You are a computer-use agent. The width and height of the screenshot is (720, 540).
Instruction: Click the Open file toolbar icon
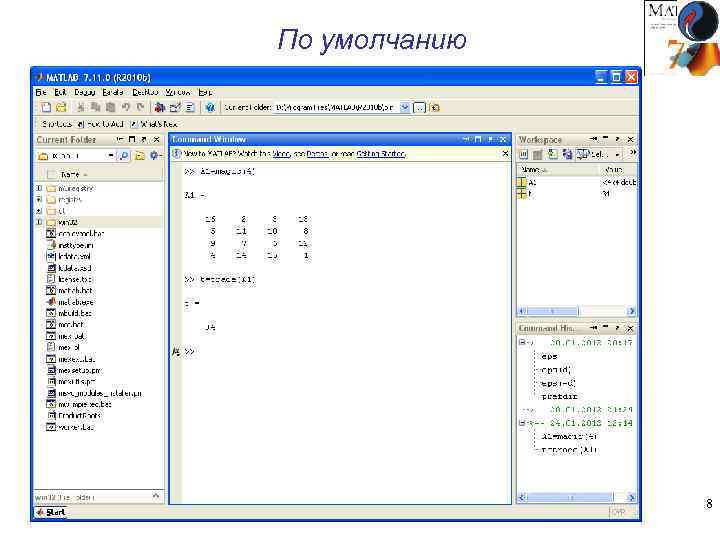[61, 107]
